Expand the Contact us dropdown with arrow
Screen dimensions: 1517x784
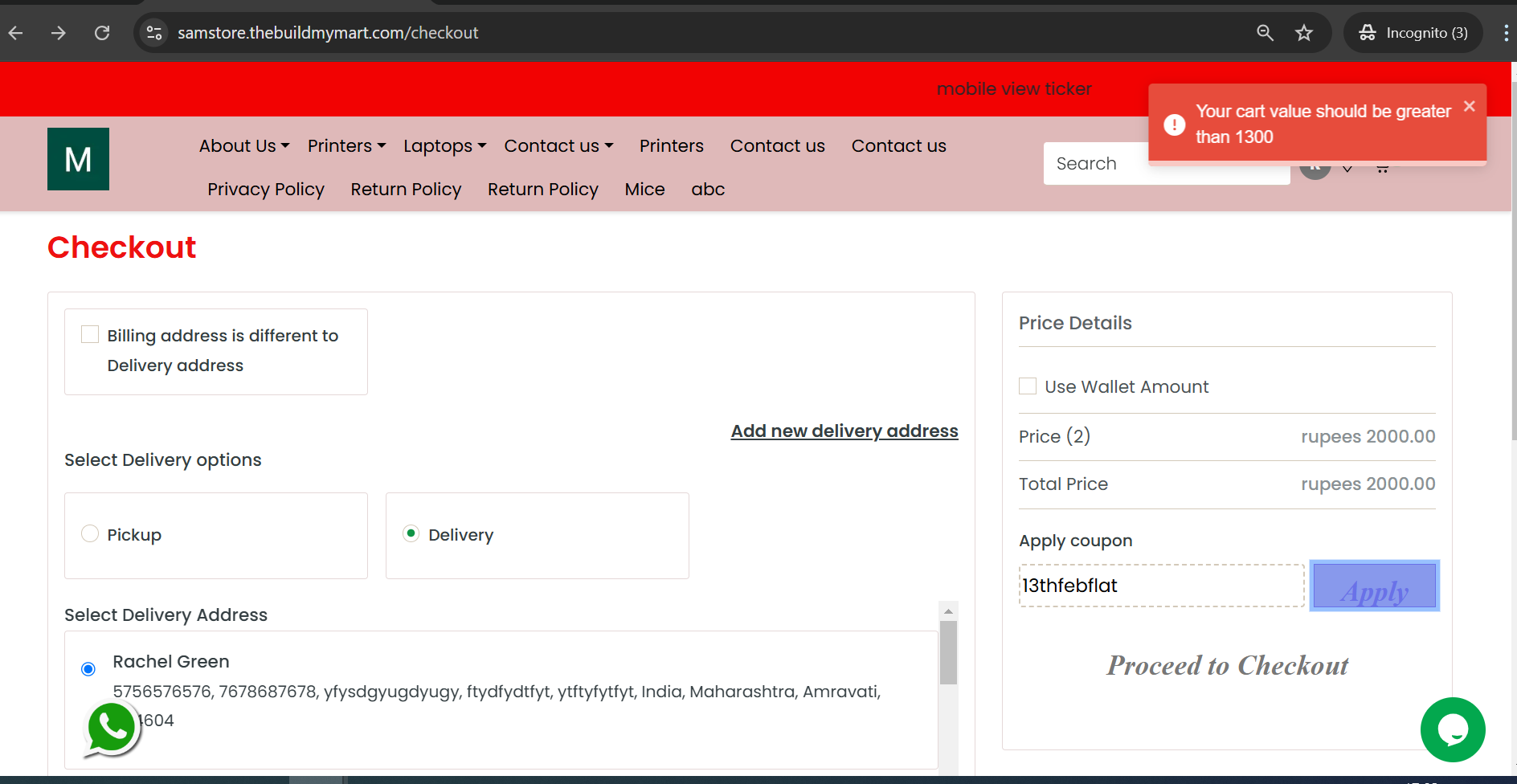tap(559, 146)
